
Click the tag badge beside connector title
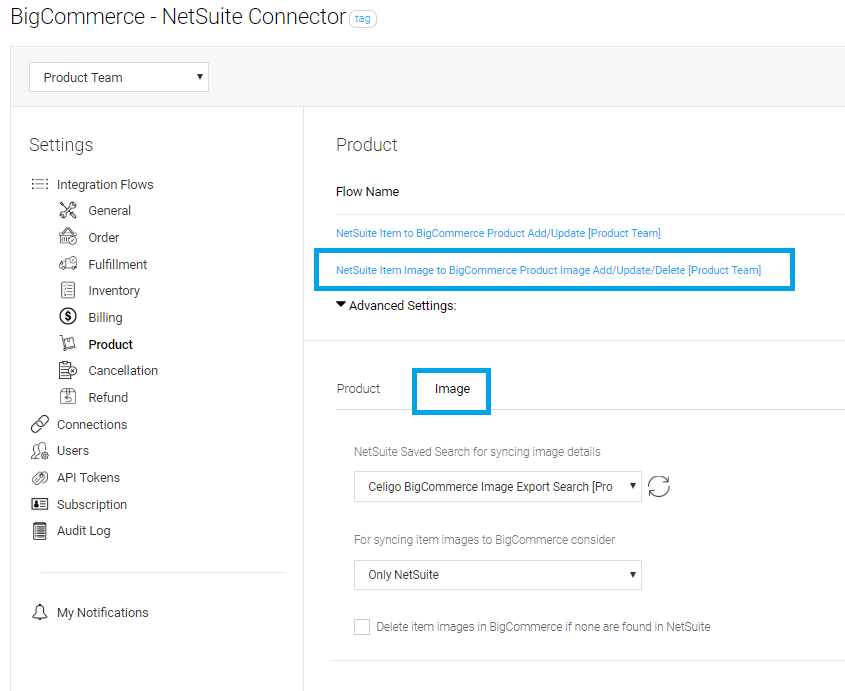(x=363, y=19)
